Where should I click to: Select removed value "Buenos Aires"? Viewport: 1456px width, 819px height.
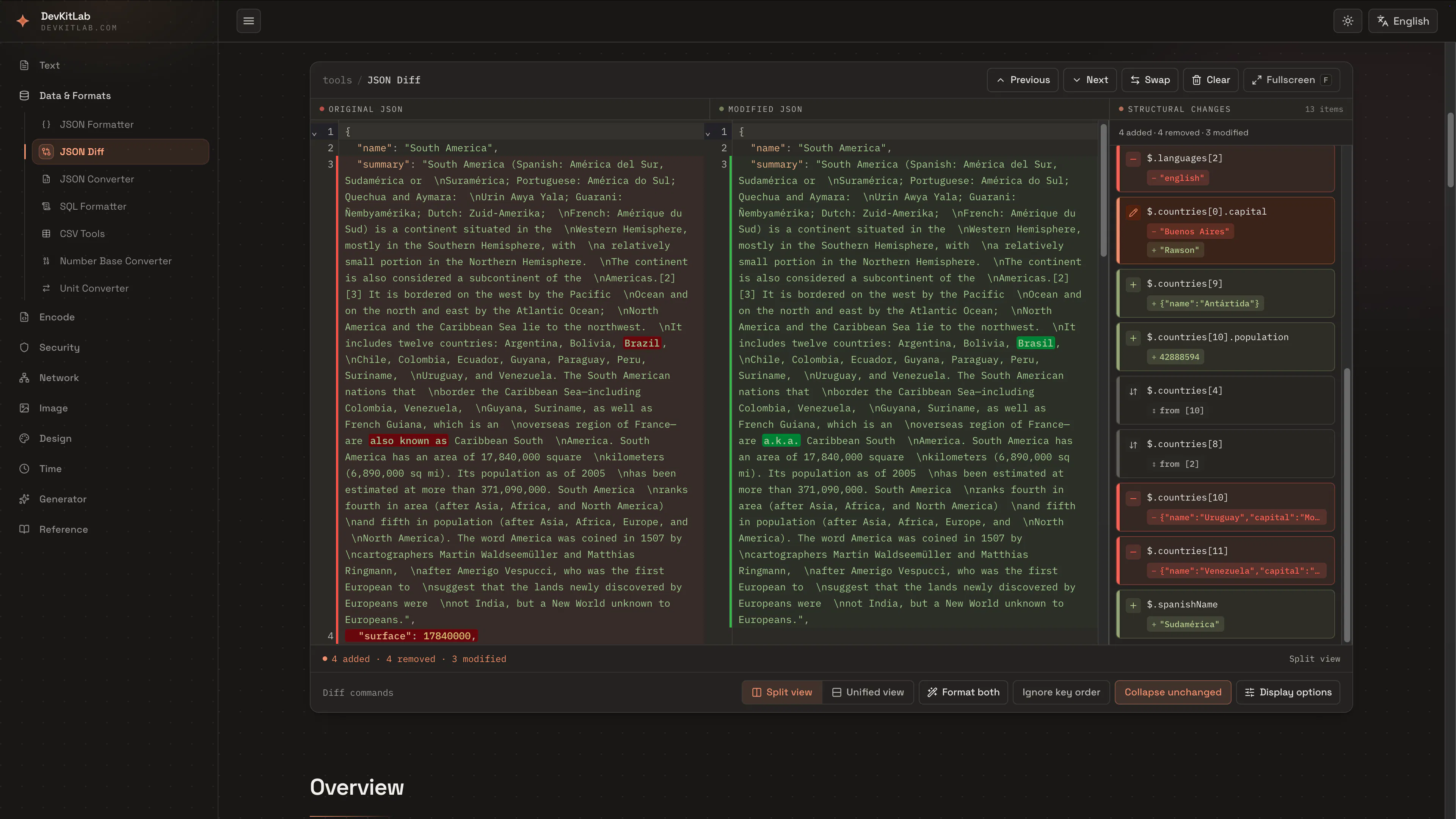(x=1190, y=231)
